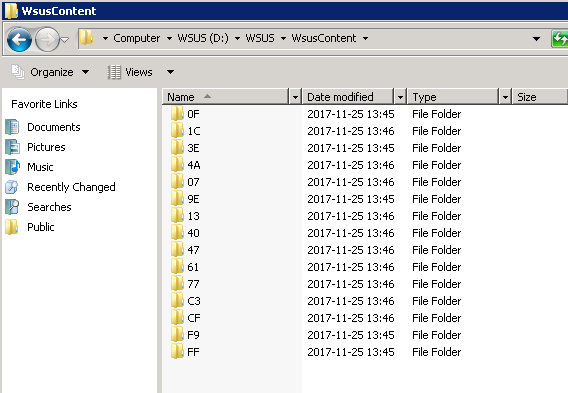Click the green Refresh button
The image size is (568, 393).
pyautogui.click(x=560, y=39)
